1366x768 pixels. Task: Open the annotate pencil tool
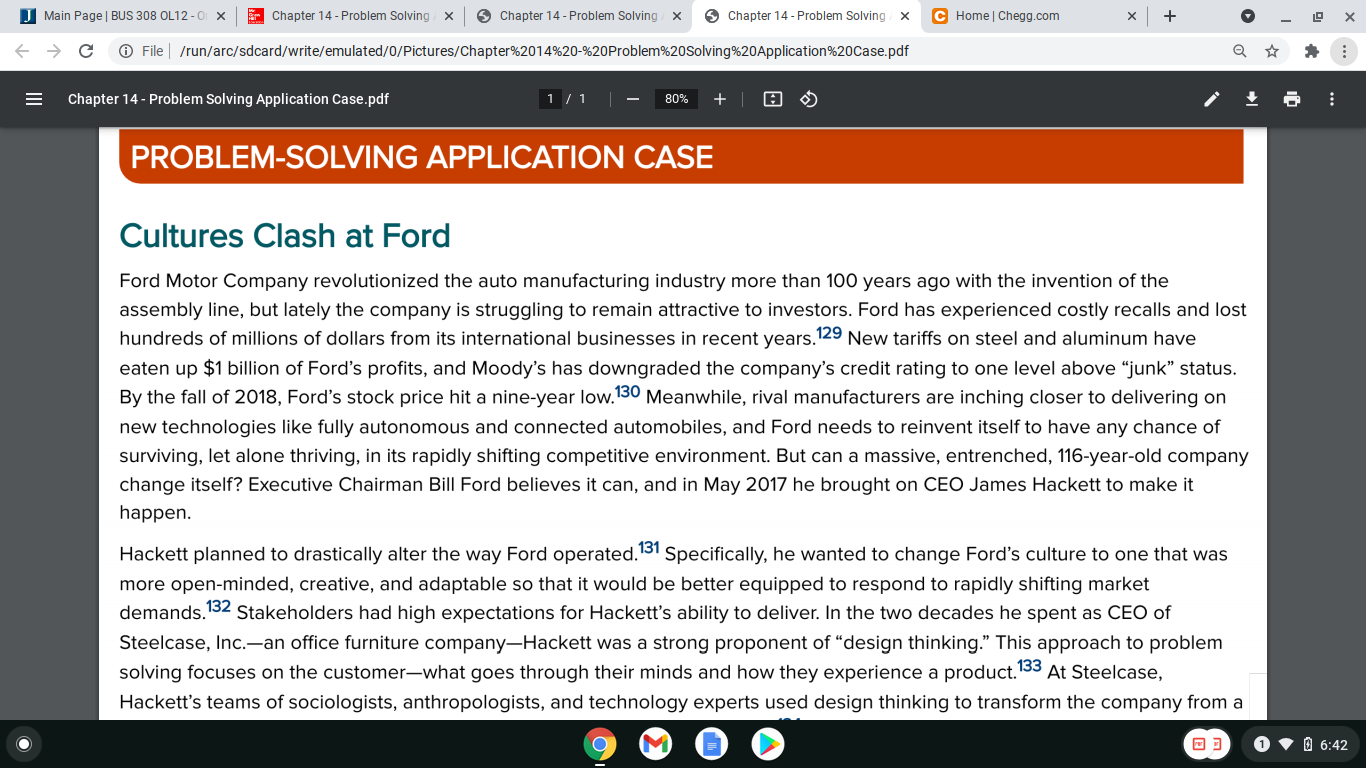(1212, 99)
